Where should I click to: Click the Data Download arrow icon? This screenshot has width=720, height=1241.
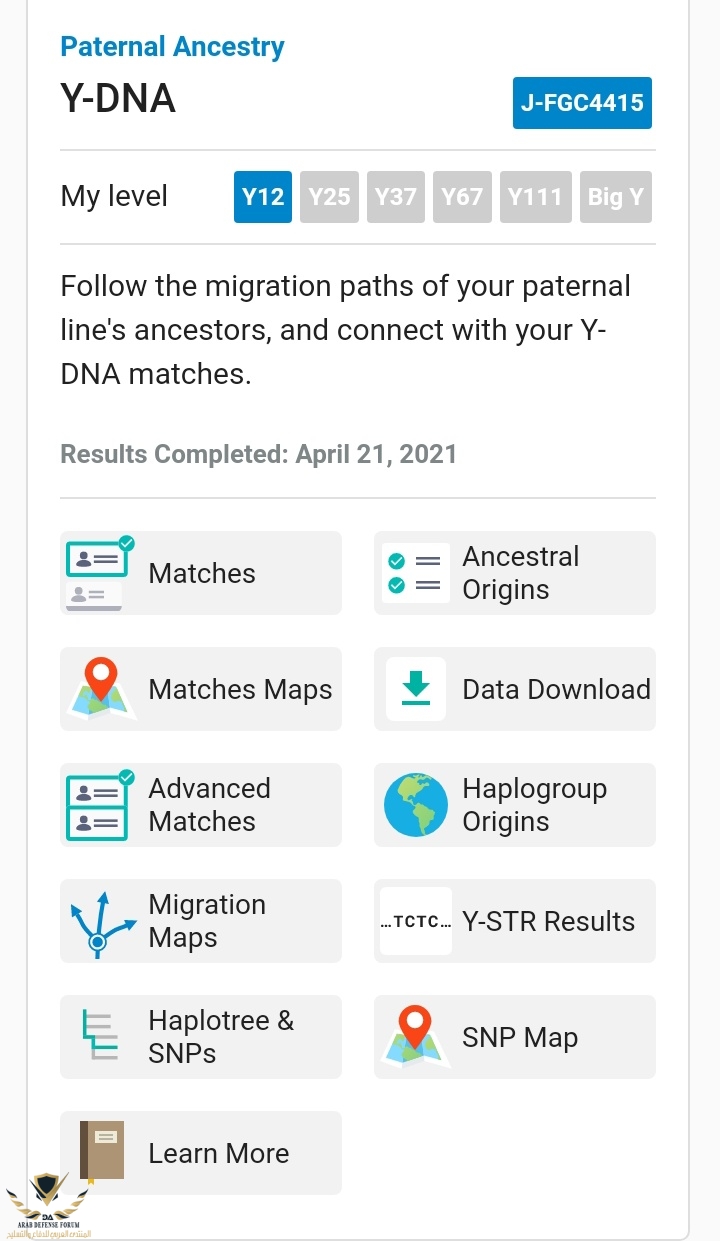pyautogui.click(x=415, y=689)
